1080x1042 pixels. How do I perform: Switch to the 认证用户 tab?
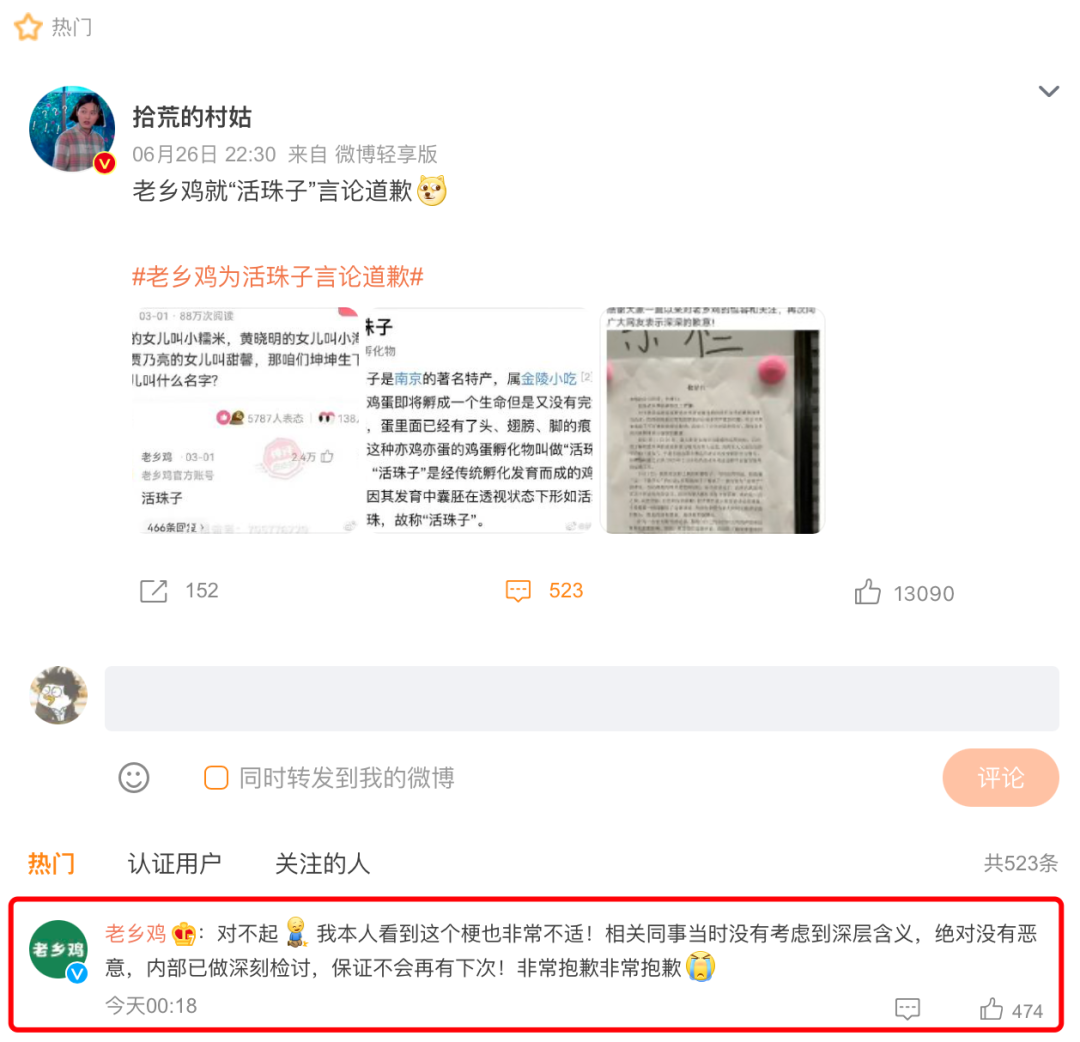(175, 864)
